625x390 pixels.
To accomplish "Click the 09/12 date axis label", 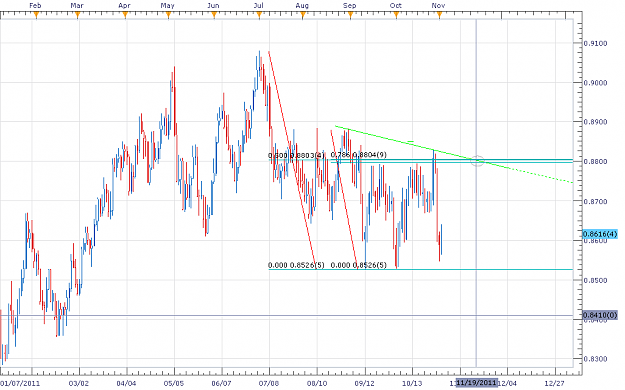I will point(365,383).
